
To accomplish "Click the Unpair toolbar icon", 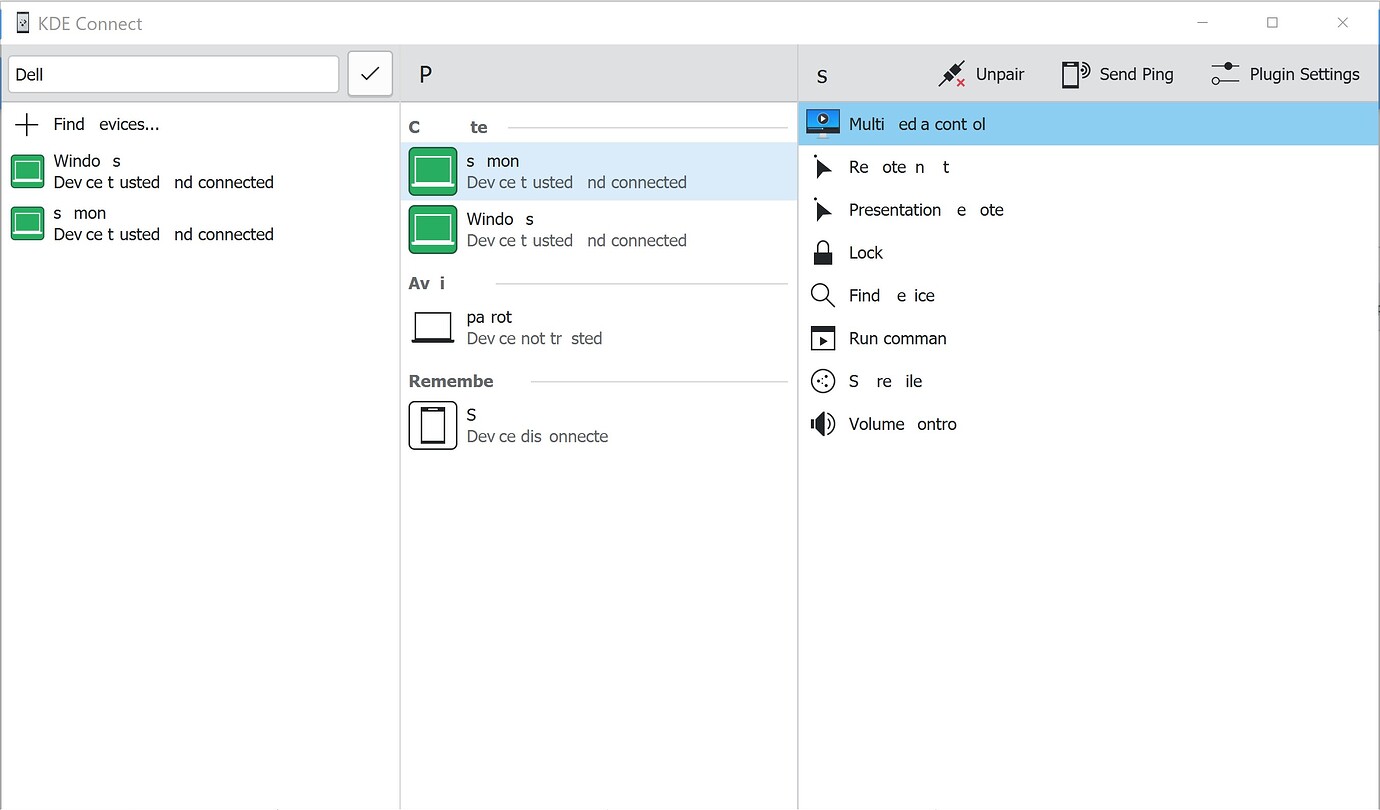I will pyautogui.click(x=951, y=73).
